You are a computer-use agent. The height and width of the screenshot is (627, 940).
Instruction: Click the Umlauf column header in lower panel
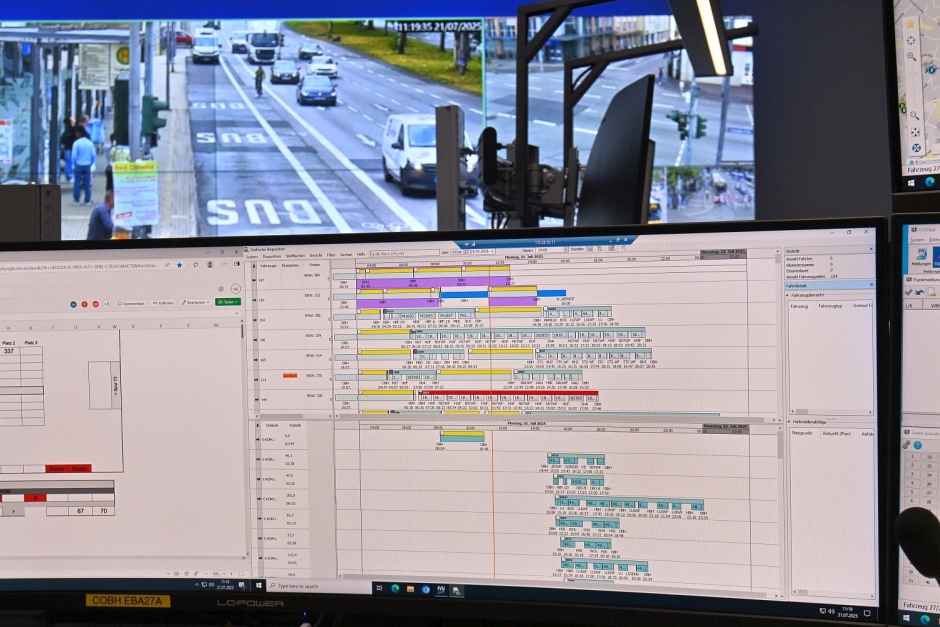point(272,426)
